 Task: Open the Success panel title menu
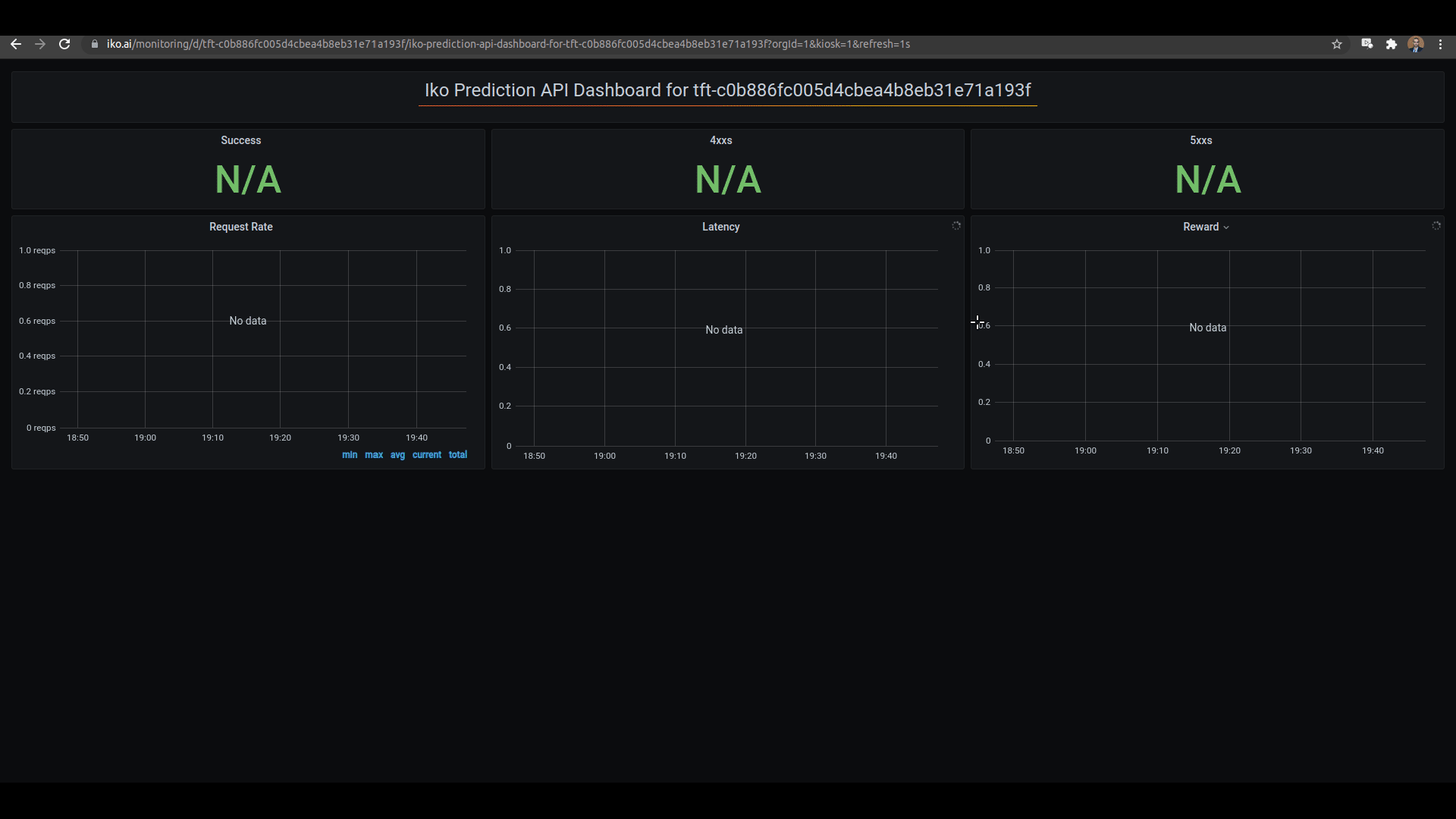[x=240, y=140]
